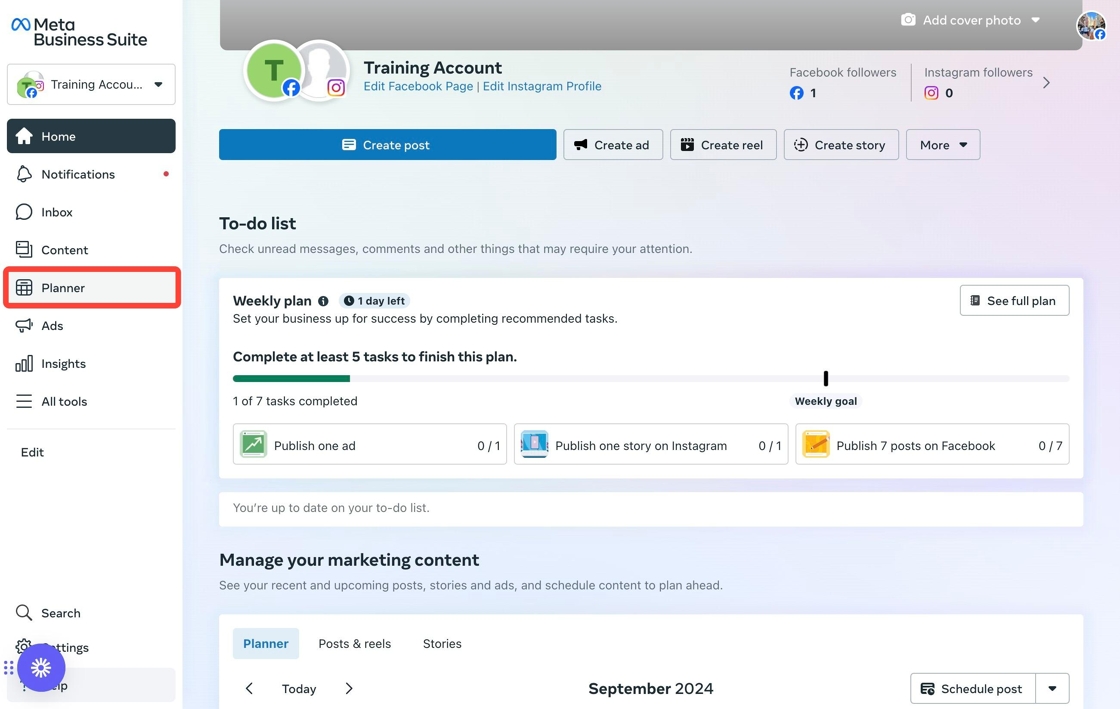Click Edit in the sidebar
The width and height of the screenshot is (1120, 709).
(32, 452)
